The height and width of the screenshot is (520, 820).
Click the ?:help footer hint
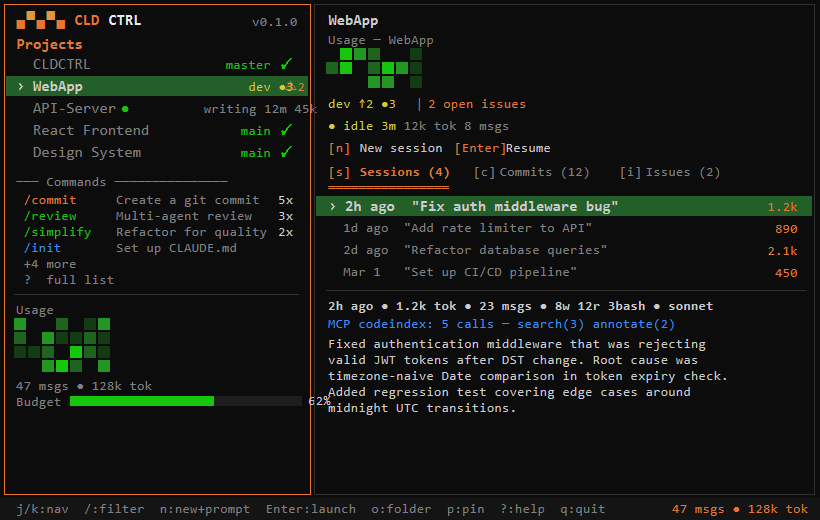click(x=522, y=509)
